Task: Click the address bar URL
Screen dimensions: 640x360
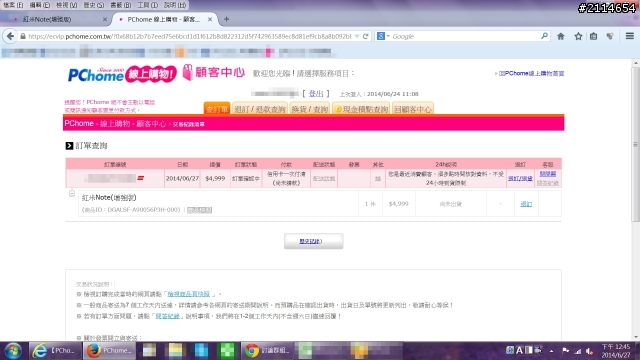Action: click(x=190, y=36)
